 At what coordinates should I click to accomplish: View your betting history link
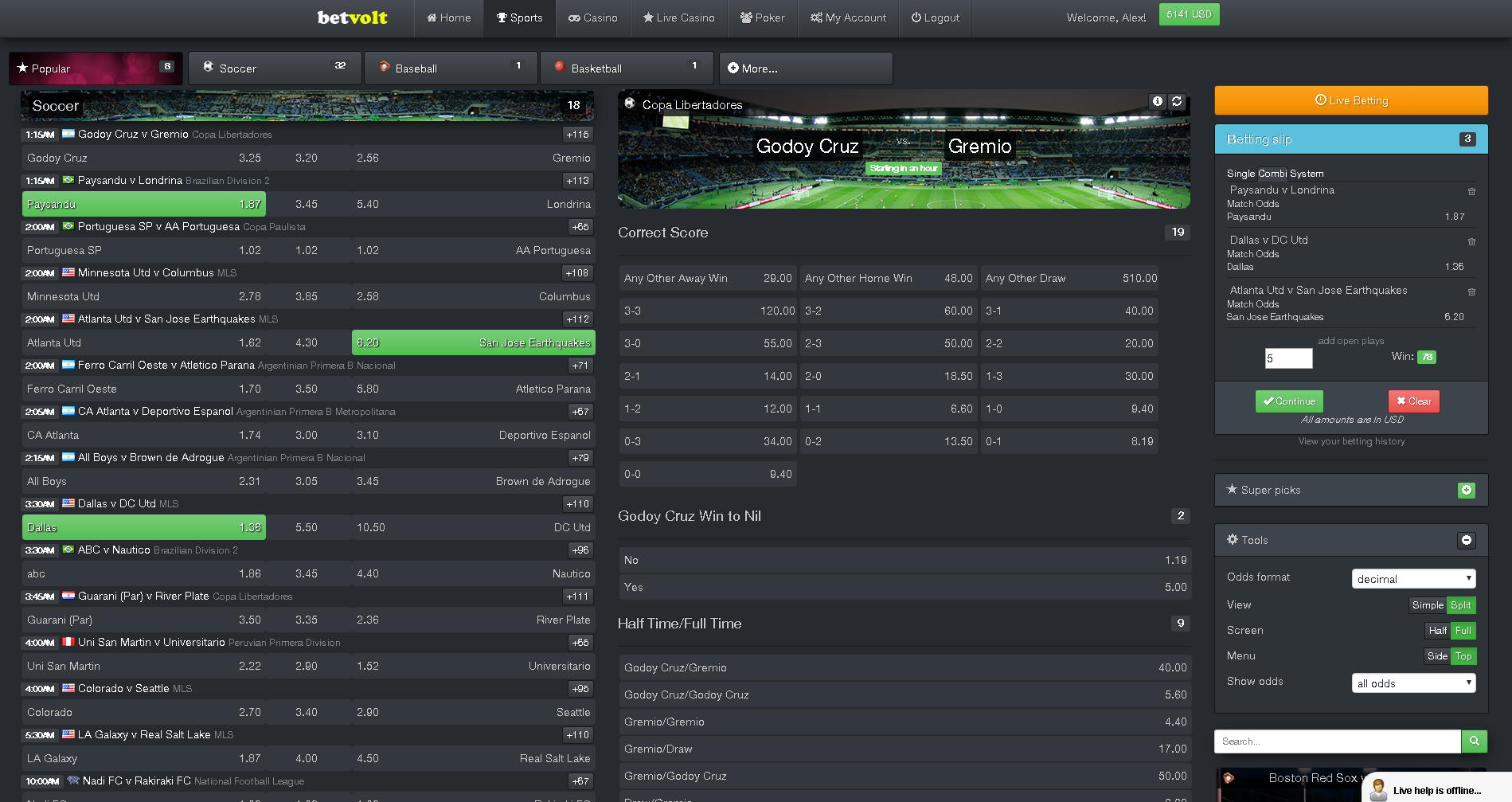point(1350,441)
